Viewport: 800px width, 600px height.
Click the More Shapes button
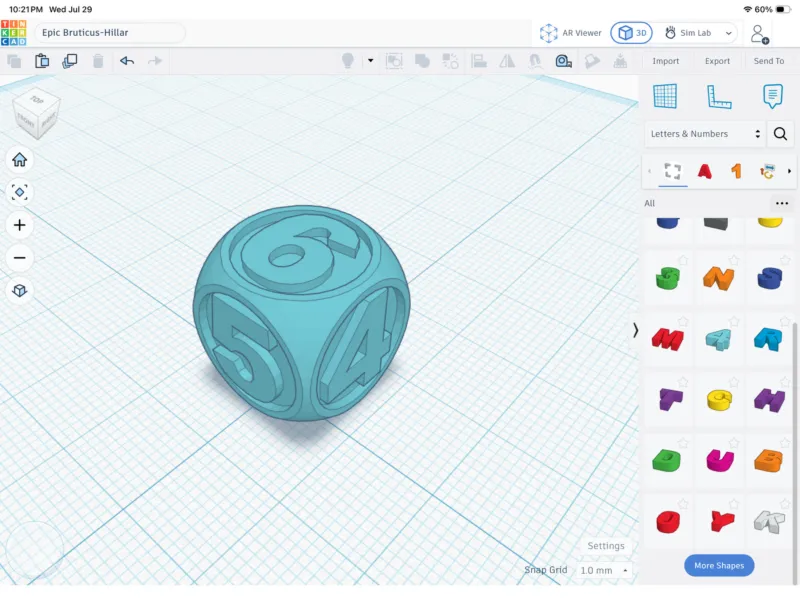(719, 565)
